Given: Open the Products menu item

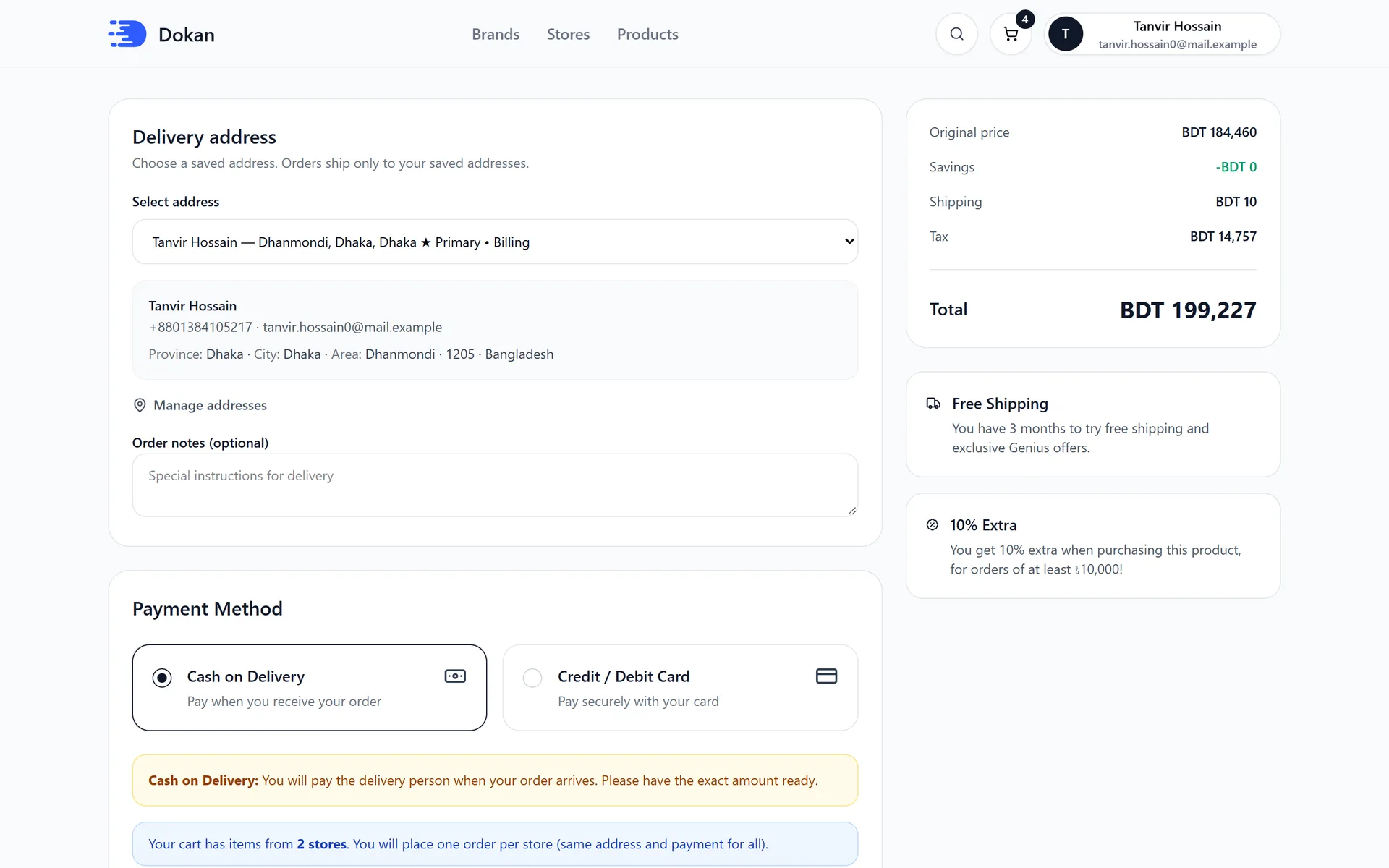Looking at the screenshot, I should click(x=647, y=34).
